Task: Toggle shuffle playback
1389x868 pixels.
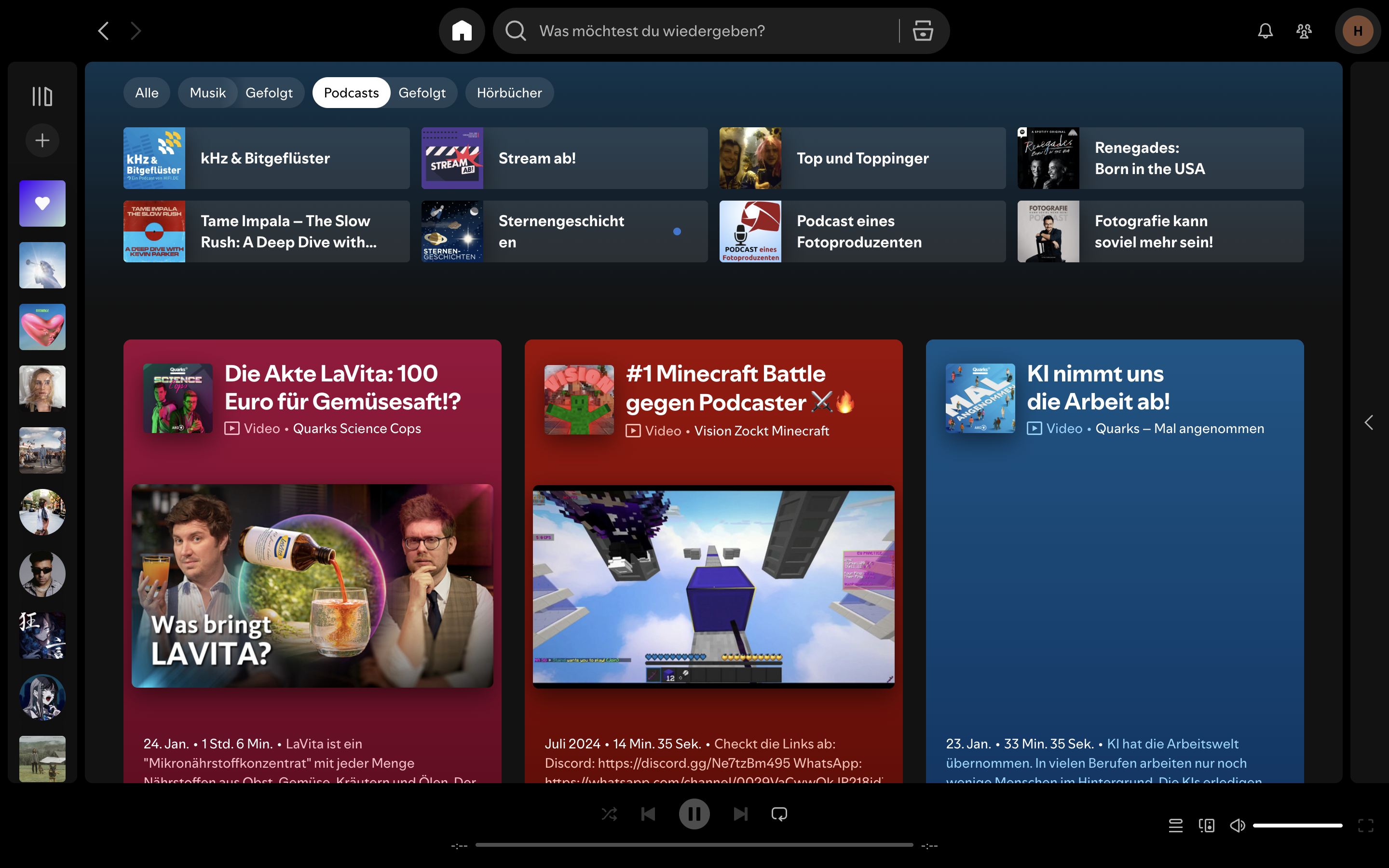Action: pyautogui.click(x=609, y=814)
